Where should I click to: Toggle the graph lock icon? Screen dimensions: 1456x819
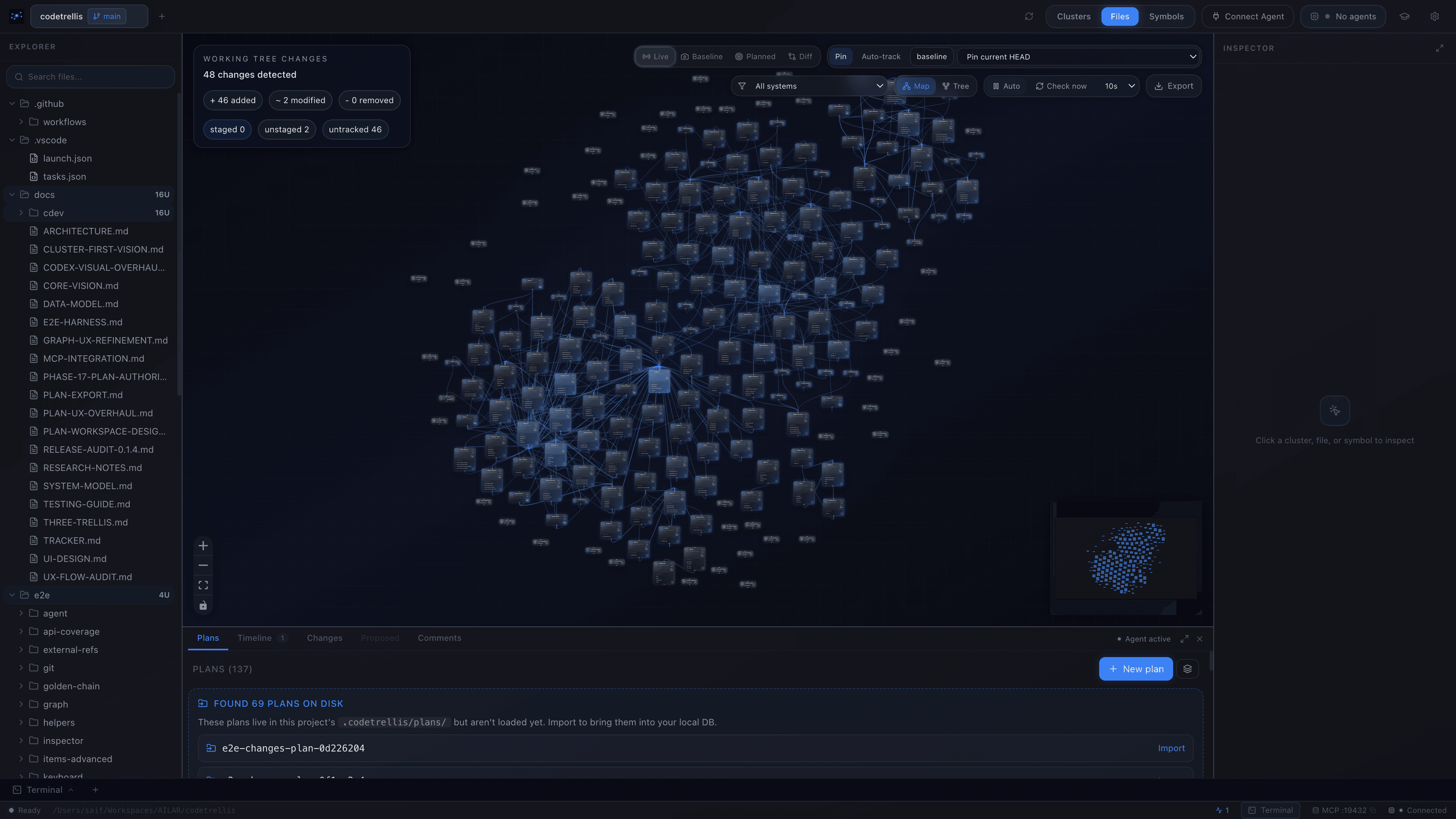pos(203,606)
